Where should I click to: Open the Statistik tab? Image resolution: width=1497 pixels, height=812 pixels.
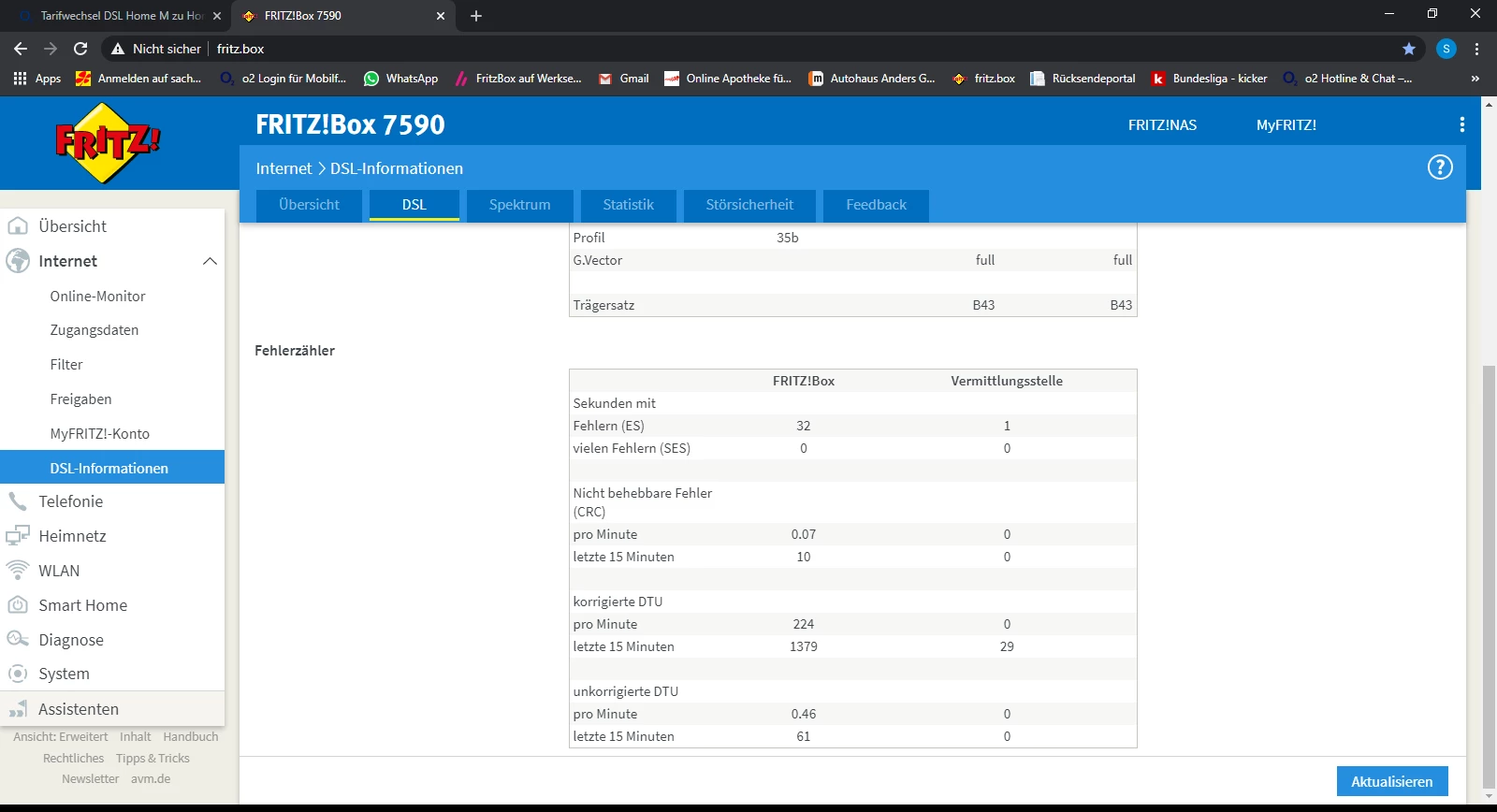[x=628, y=205]
